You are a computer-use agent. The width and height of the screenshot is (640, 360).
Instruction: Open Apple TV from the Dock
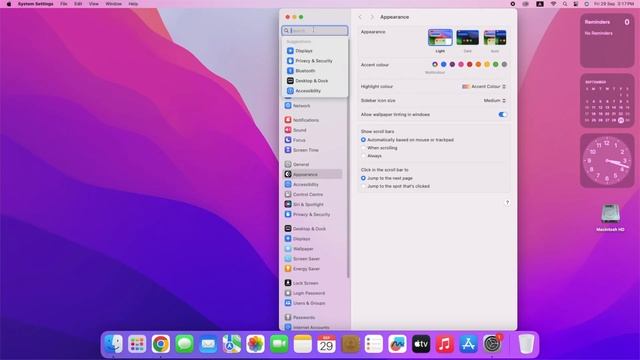[421, 344]
